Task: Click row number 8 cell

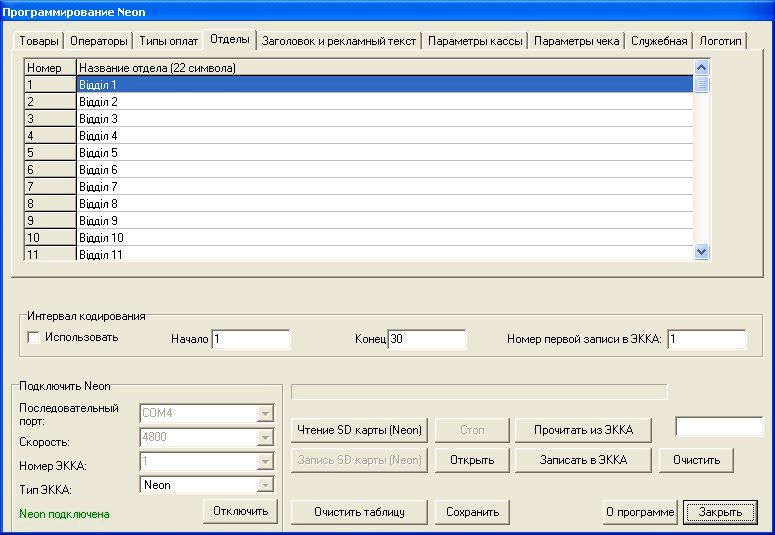Action: click(50, 204)
